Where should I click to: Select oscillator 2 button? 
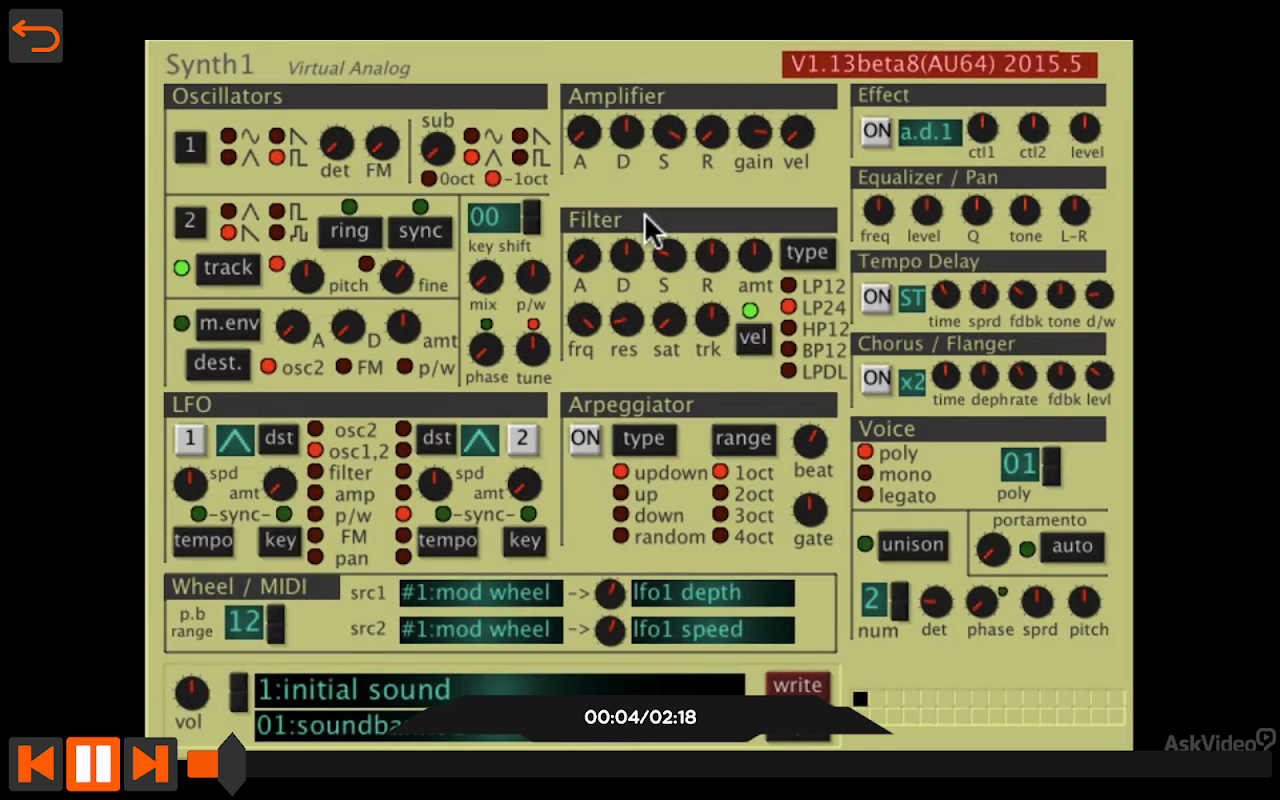pyautogui.click(x=190, y=221)
